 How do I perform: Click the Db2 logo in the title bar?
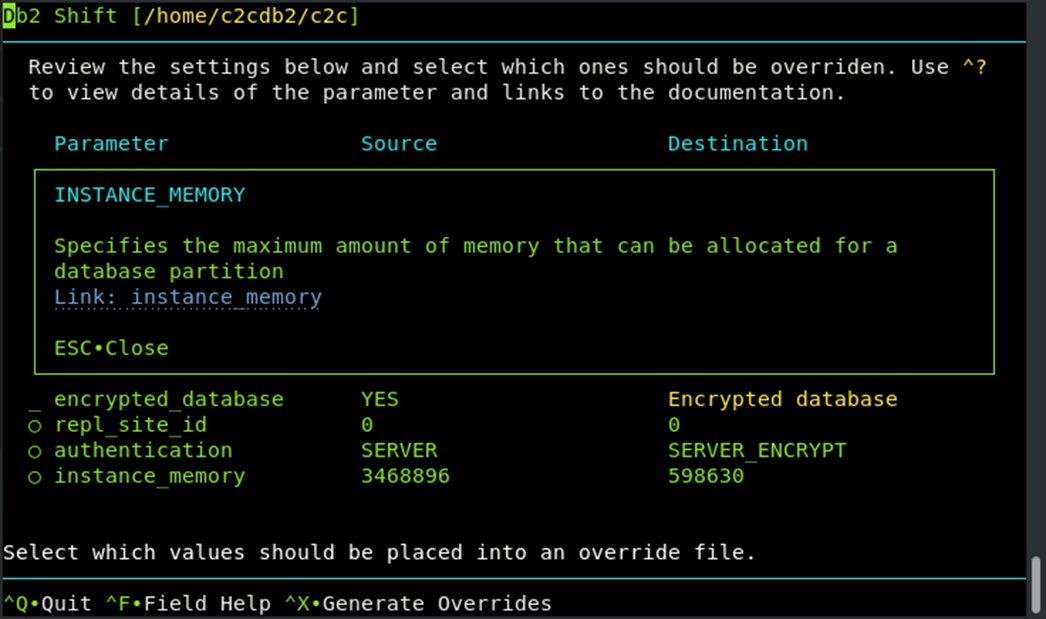click(10, 15)
